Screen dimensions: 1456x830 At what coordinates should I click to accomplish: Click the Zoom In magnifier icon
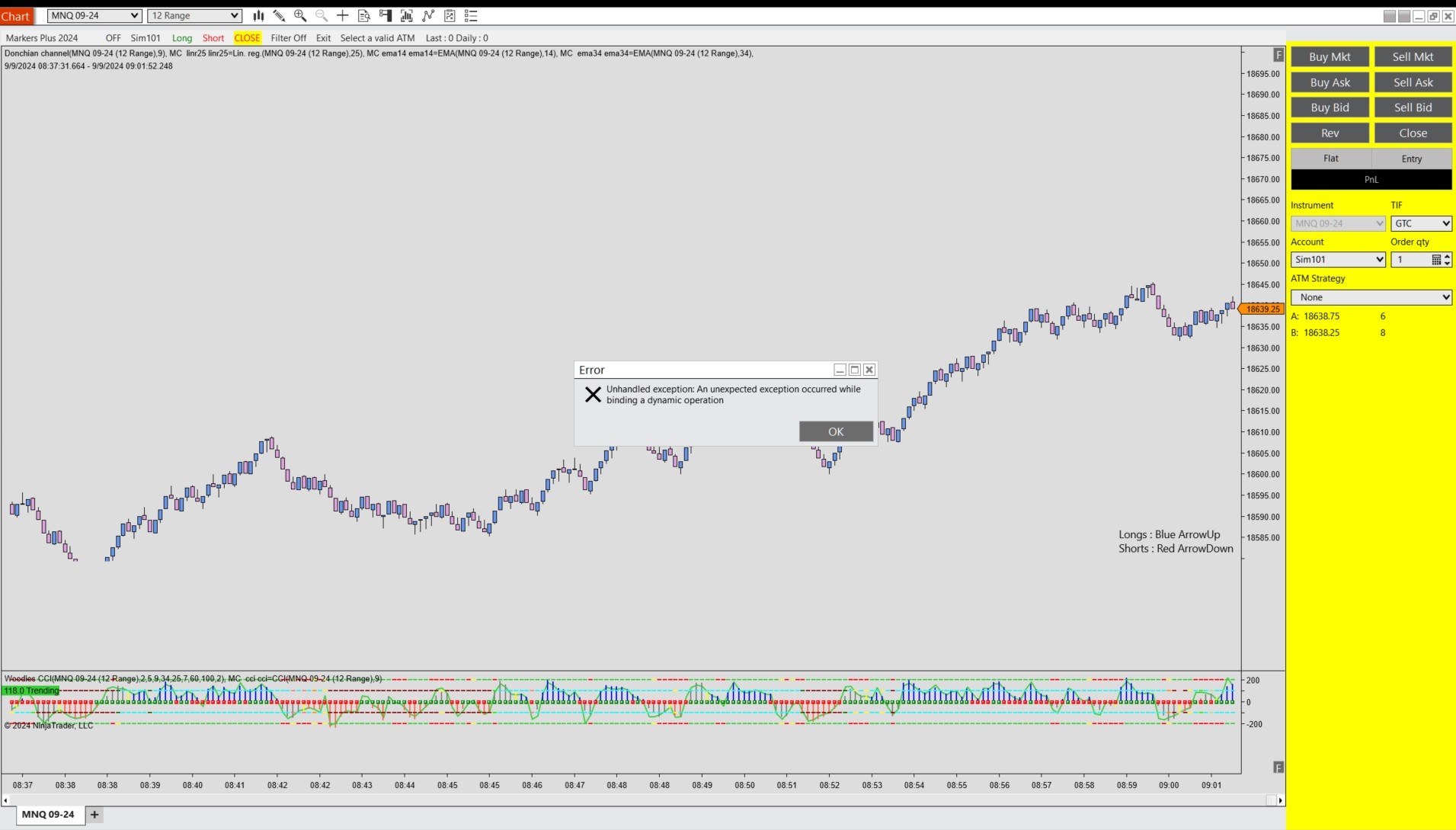(x=300, y=15)
